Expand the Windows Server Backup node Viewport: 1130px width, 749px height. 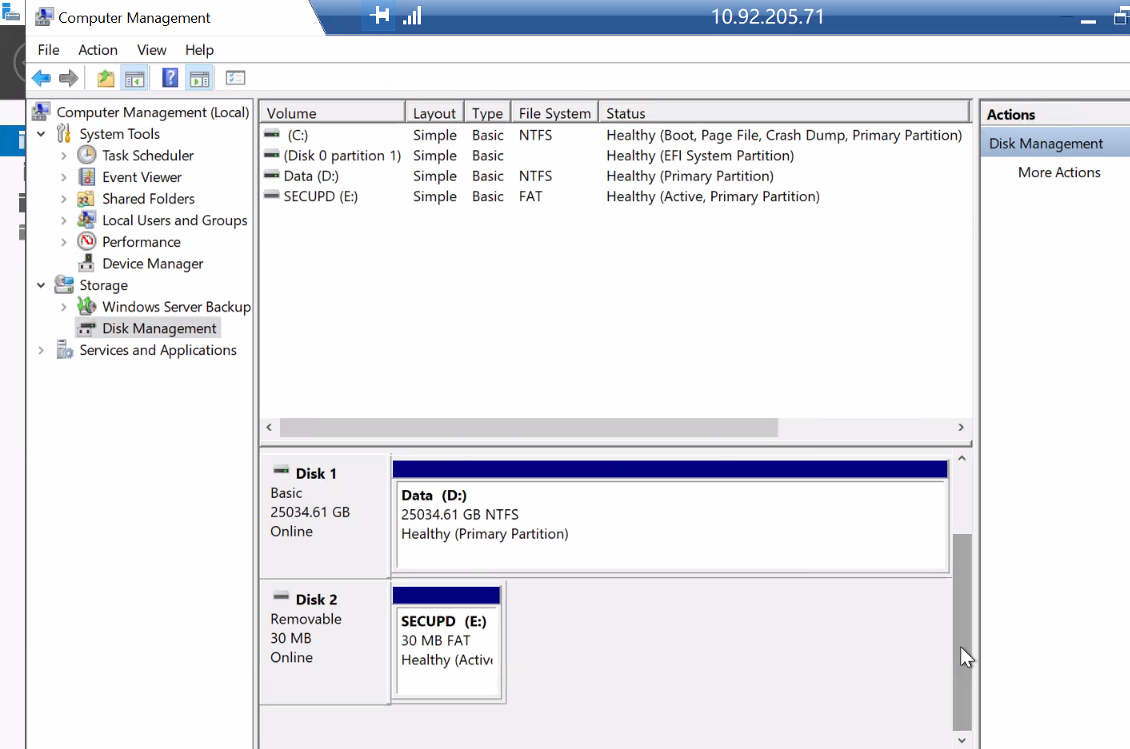[63, 307]
